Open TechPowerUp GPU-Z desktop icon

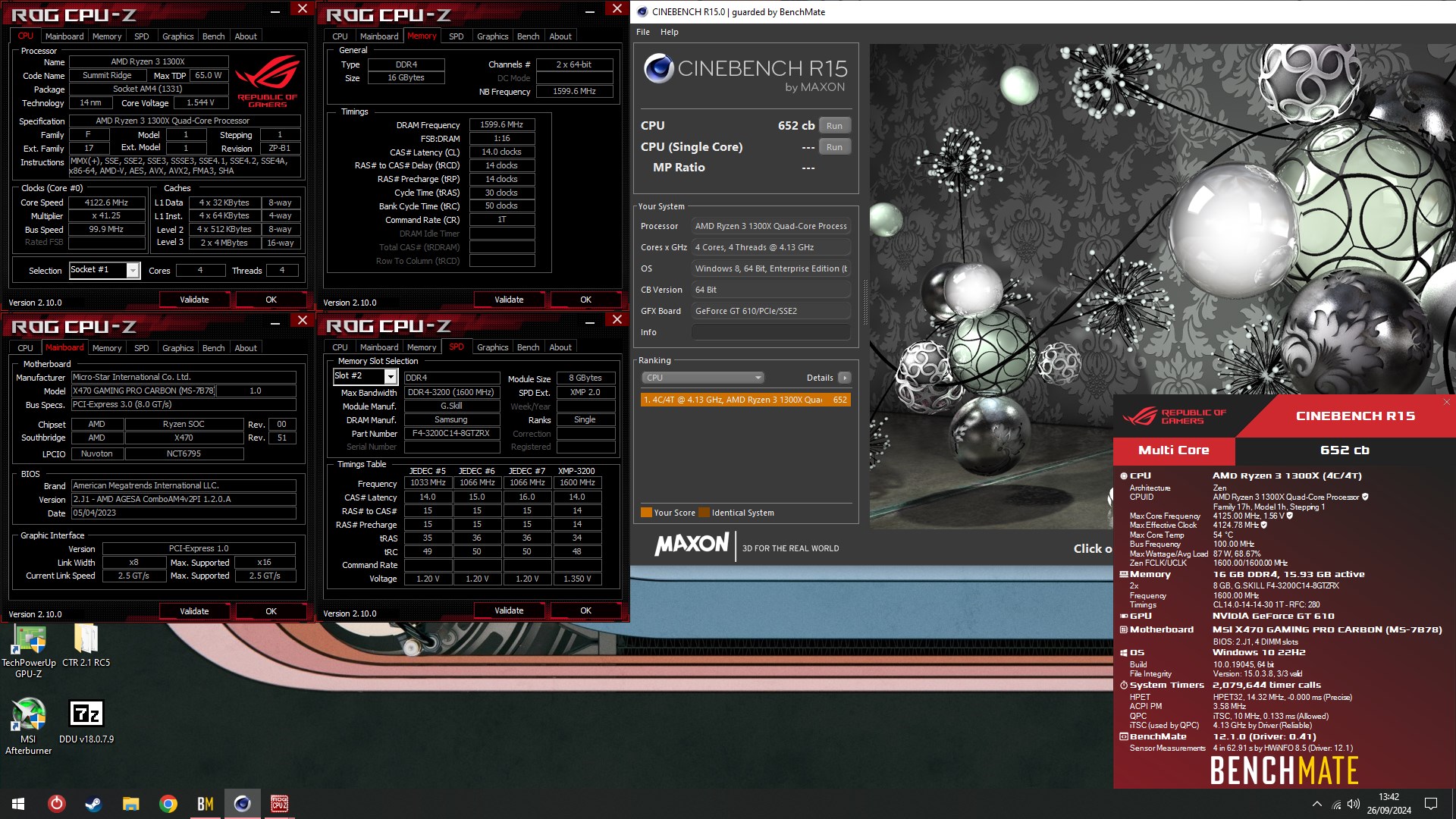point(29,651)
